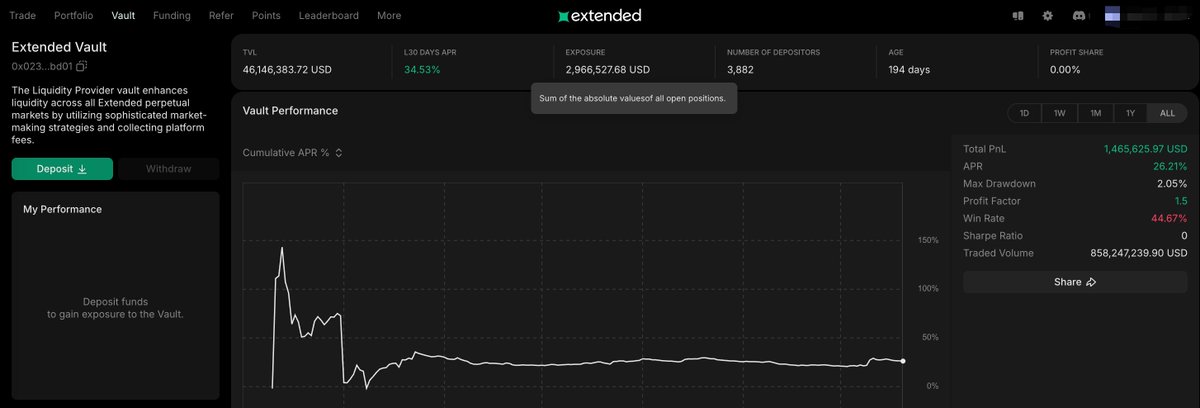Click the Withdraw button
Screen dimensions: 1200x408
pos(168,169)
